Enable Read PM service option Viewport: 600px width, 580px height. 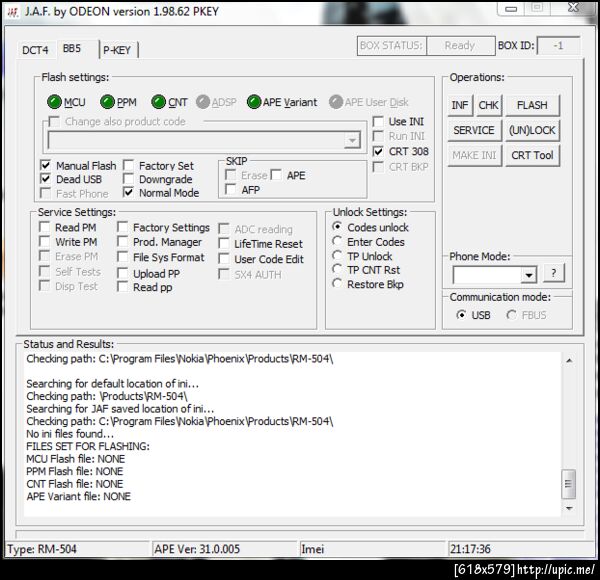[x=44, y=227]
